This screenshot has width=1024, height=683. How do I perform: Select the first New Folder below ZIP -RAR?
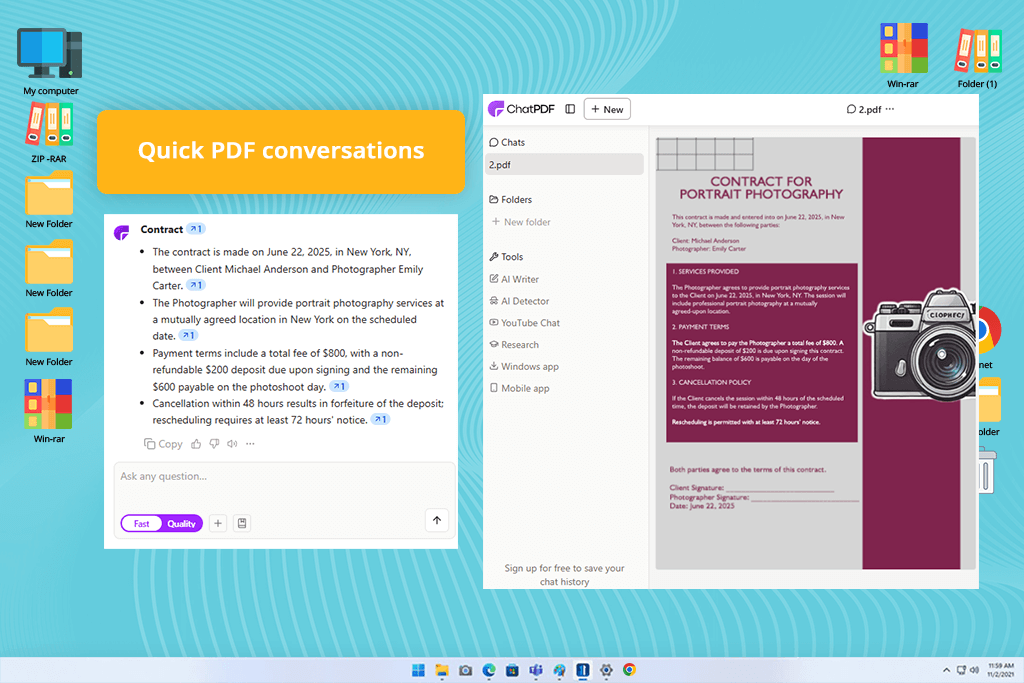[x=49, y=200]
